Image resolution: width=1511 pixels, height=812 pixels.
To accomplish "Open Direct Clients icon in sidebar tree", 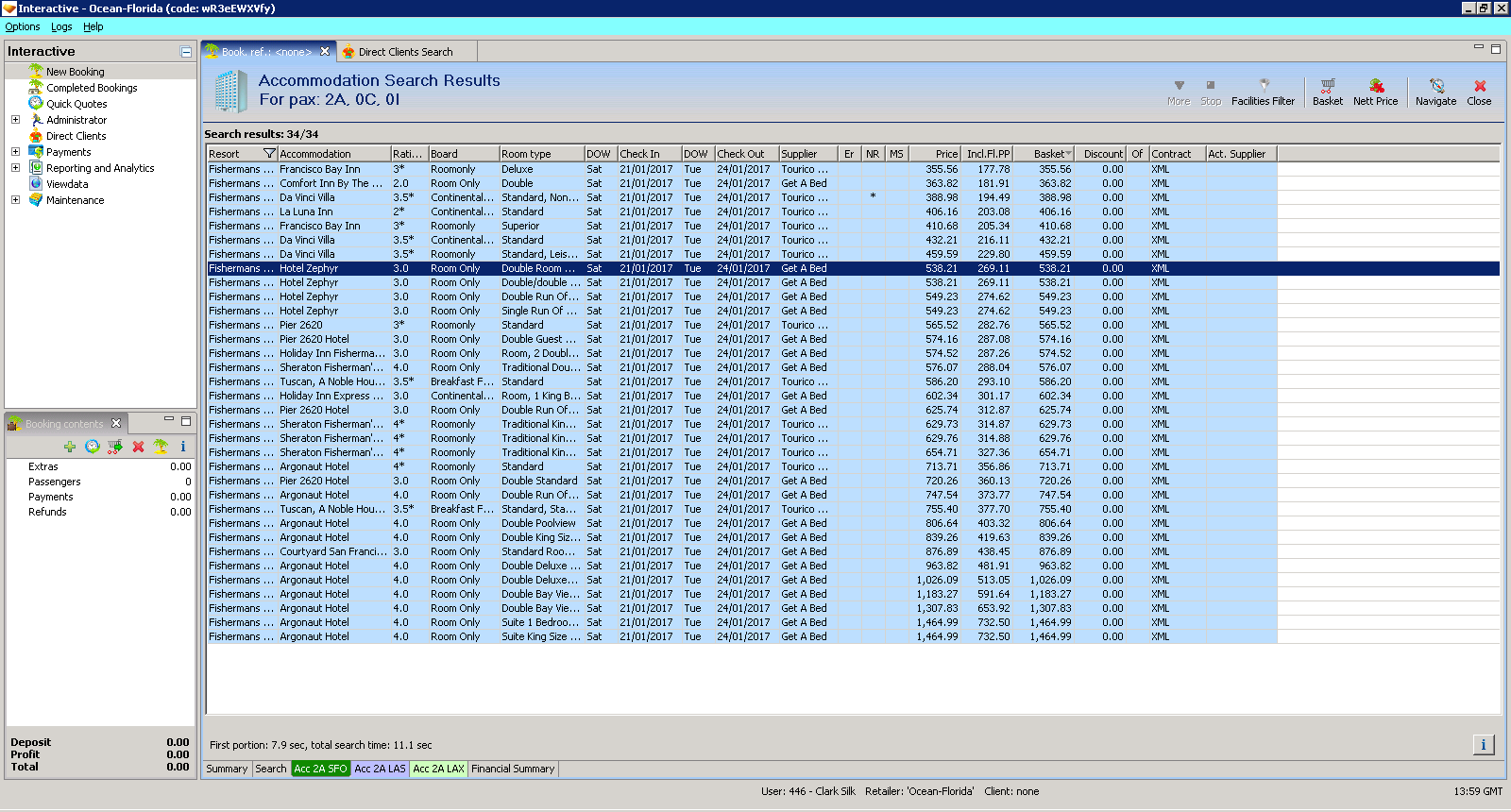I will tap(36, 135).
